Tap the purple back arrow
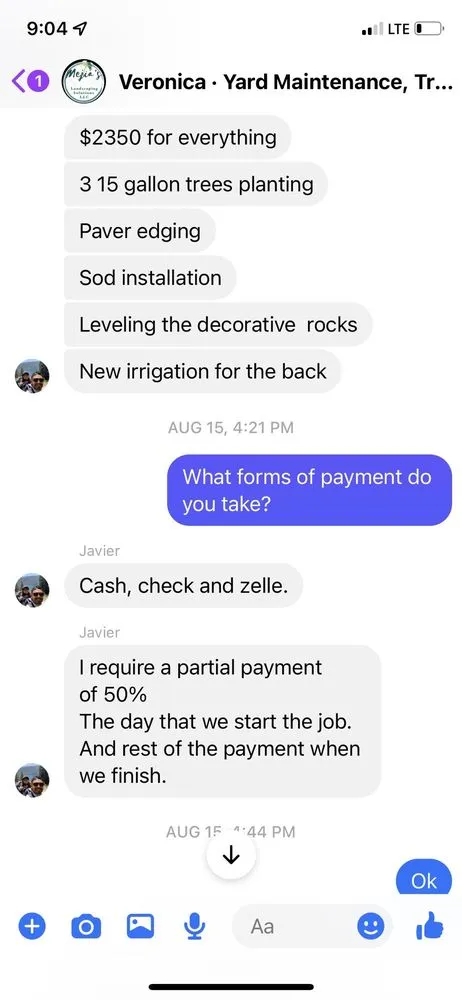Viewport: 462px width, 1000px height. click(19, 82)
